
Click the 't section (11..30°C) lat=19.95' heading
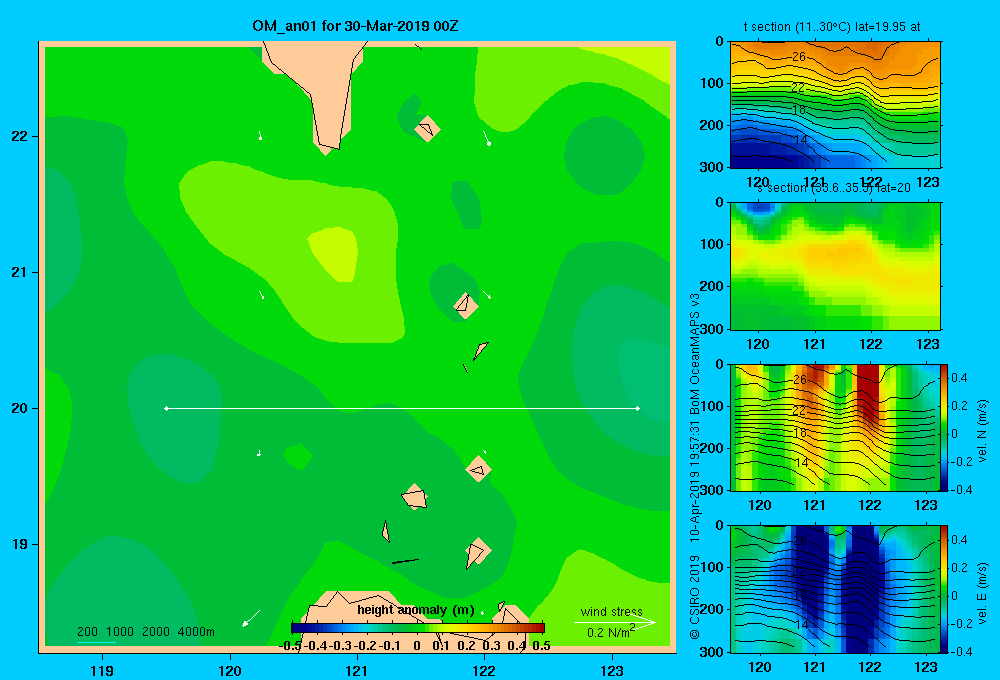[x=832, y=27]
